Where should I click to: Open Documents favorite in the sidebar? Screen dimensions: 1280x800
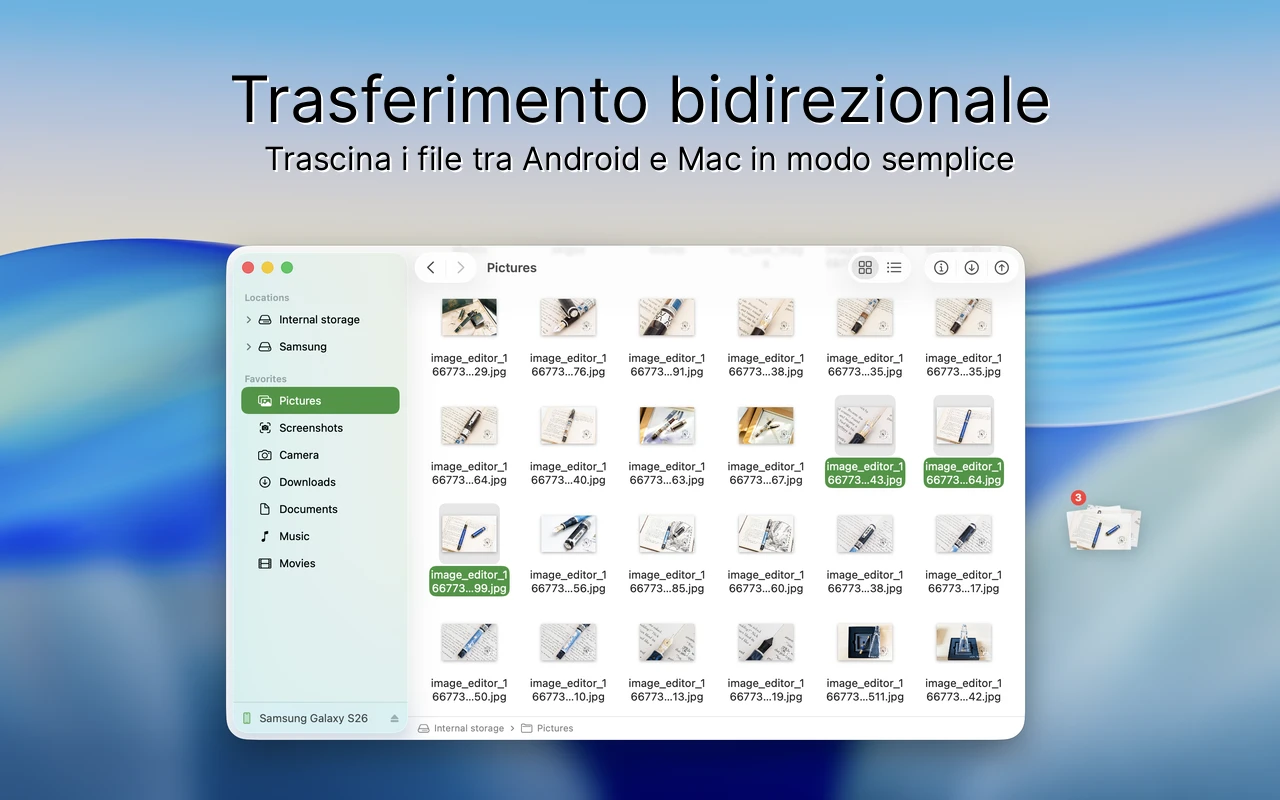point(320,509)
